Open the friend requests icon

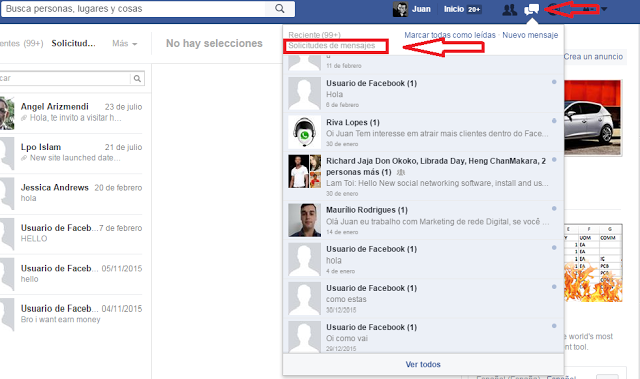click(509, 9)
